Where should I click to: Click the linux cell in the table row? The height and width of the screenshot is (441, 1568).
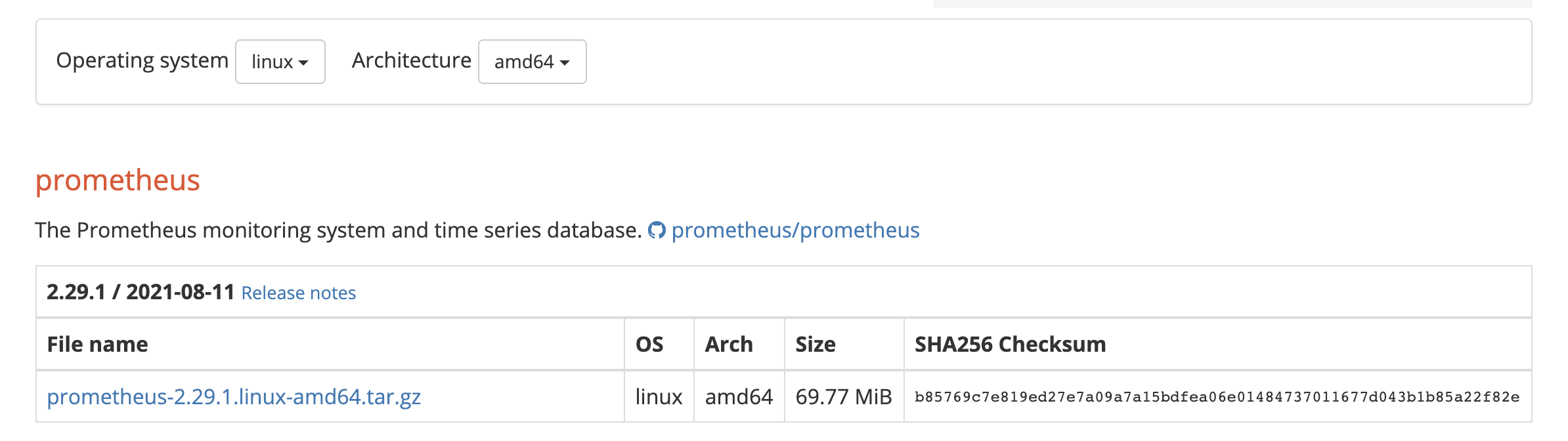659,396
